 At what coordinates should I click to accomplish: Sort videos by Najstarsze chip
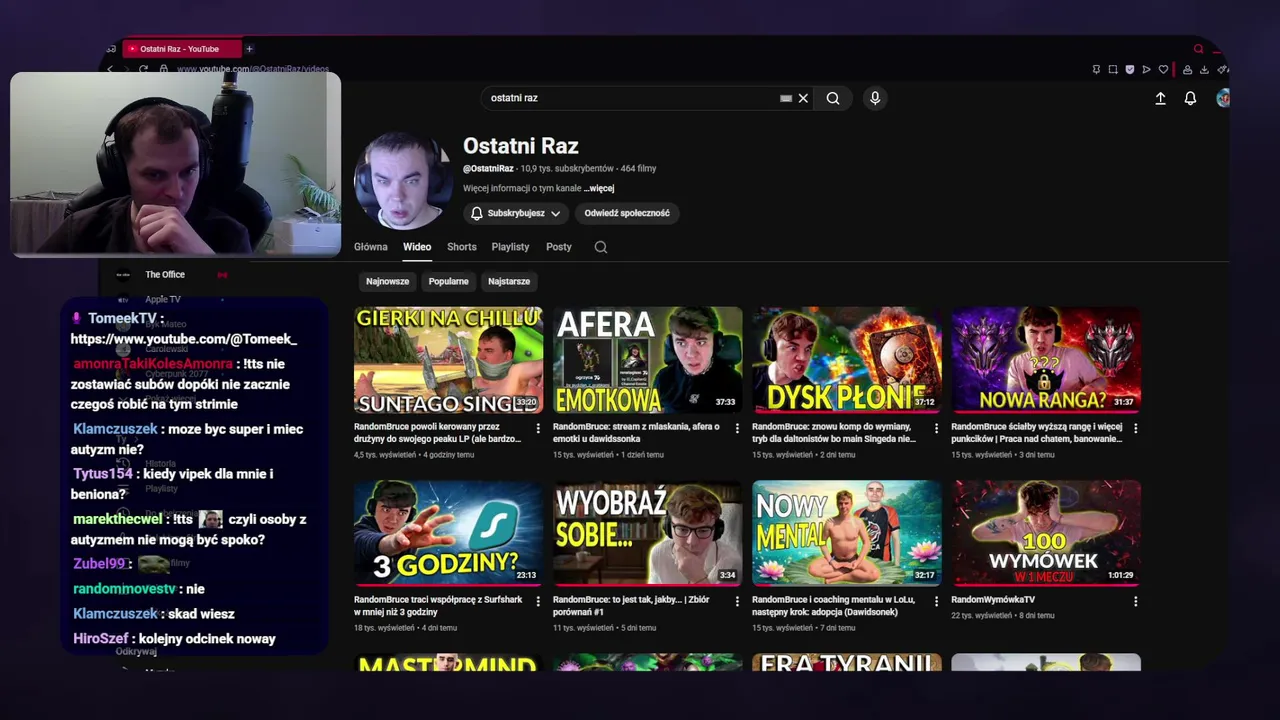pos(509,281)
